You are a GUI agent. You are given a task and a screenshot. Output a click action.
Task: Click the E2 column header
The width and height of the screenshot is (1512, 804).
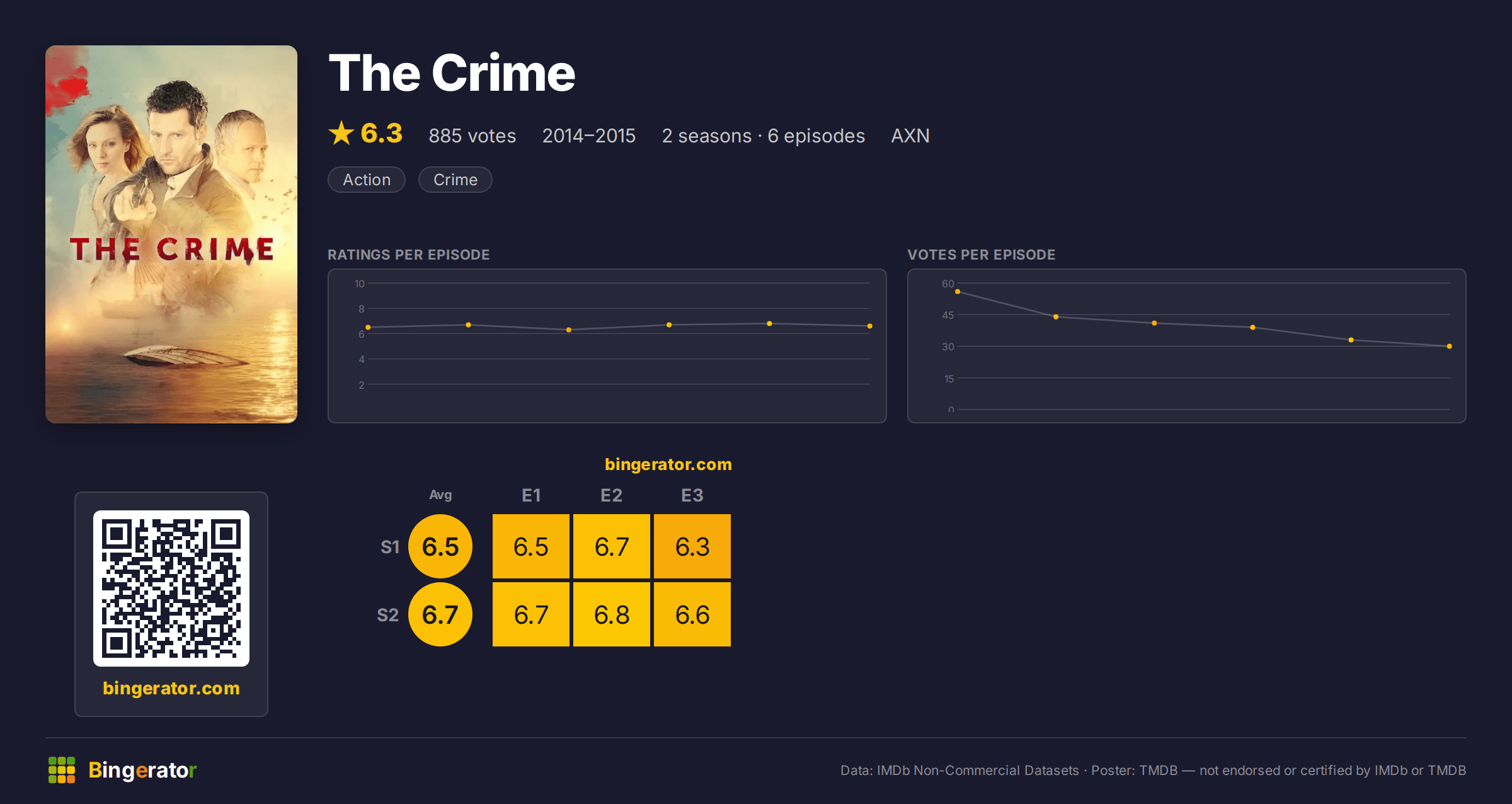[612, 495]
